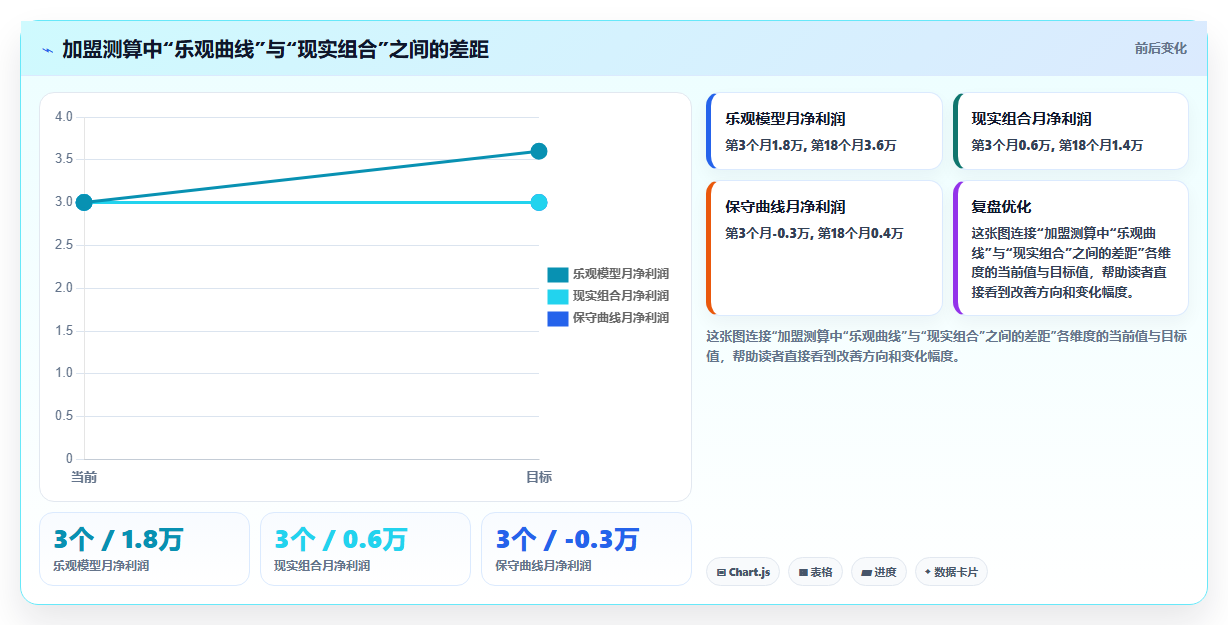
Task: Click the 进度 tag chip
Action: 879,572
